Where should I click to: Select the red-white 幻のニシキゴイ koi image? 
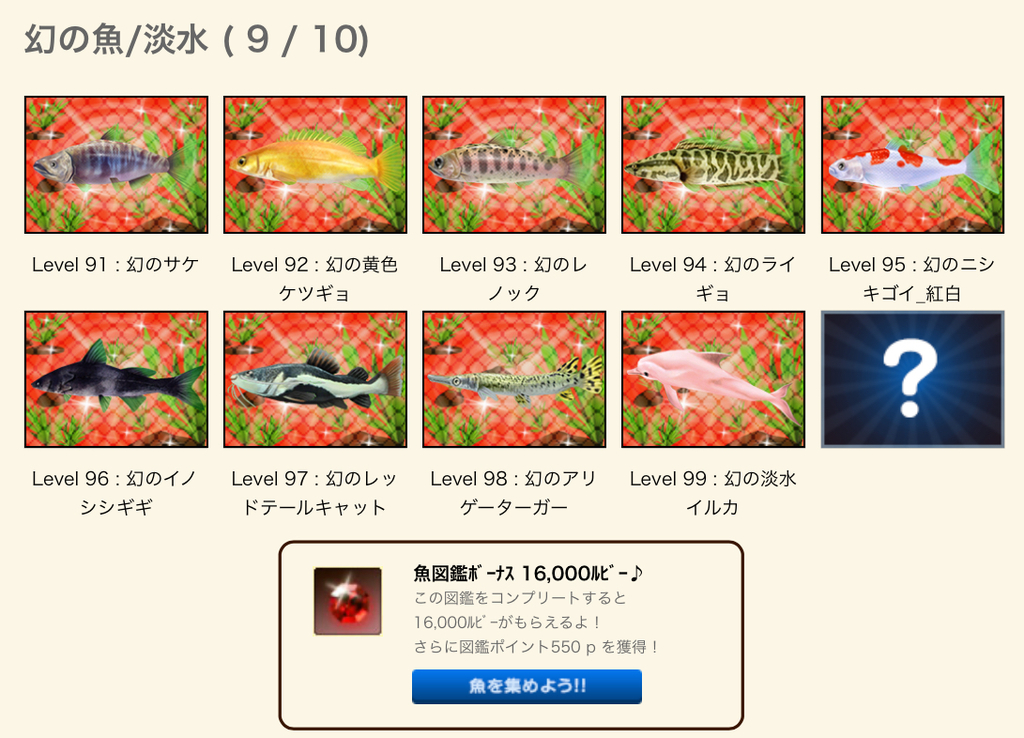pyautogui.click(x=912, y=165)
